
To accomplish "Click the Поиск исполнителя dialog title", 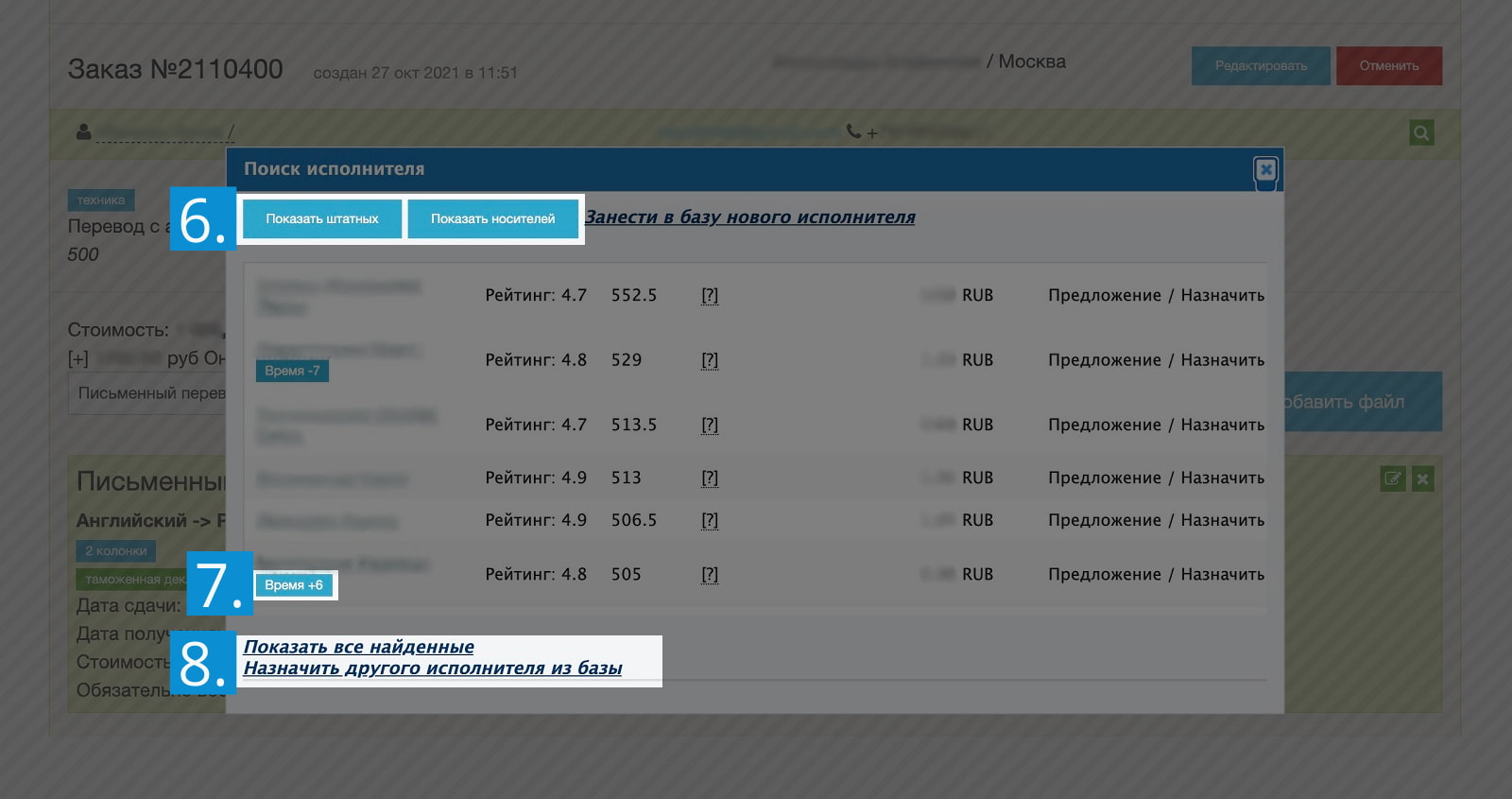I will coord(335,169).
